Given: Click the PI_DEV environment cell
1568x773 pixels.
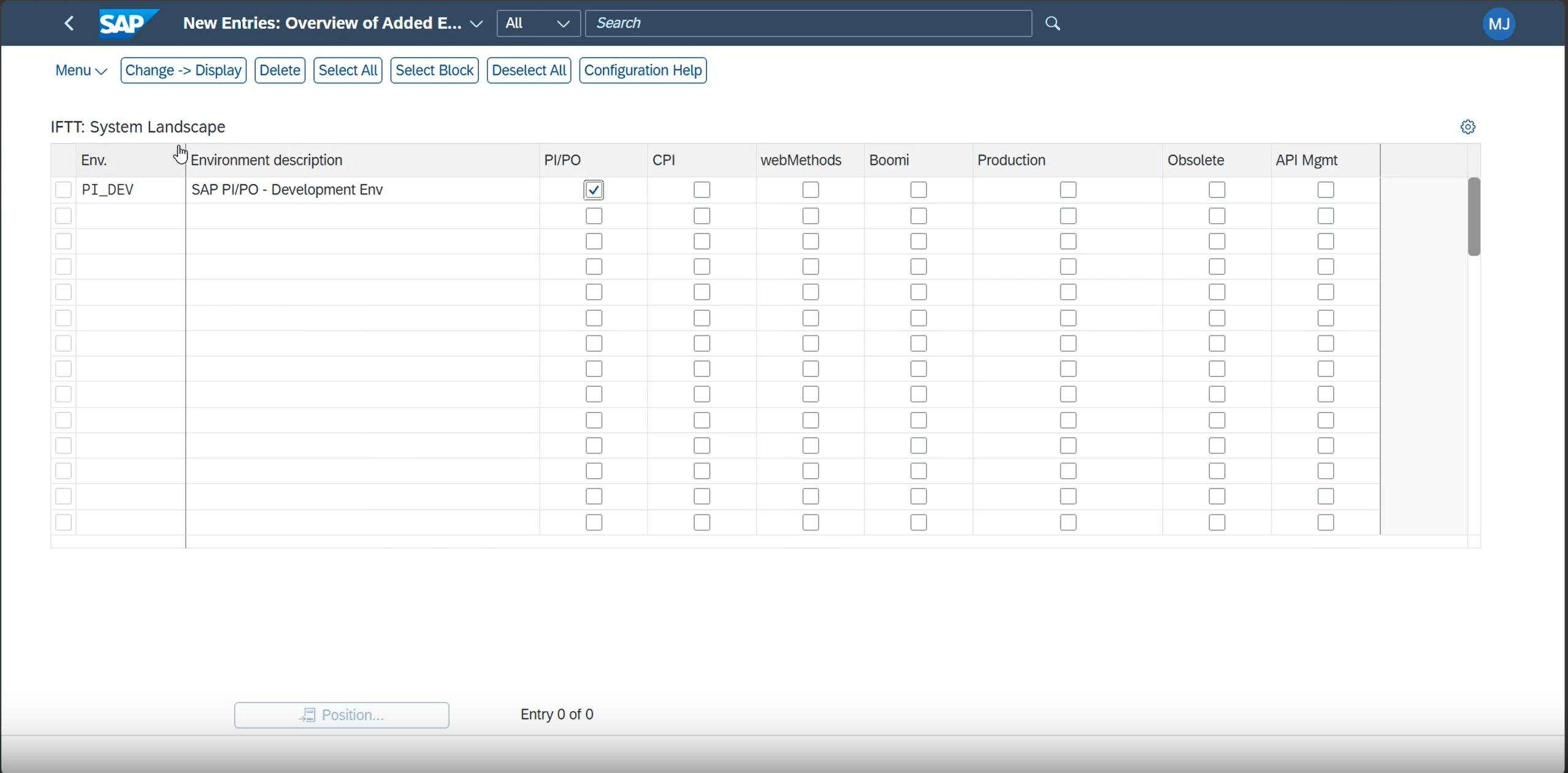Looking at the screenshot, I should tap(131, 190).
